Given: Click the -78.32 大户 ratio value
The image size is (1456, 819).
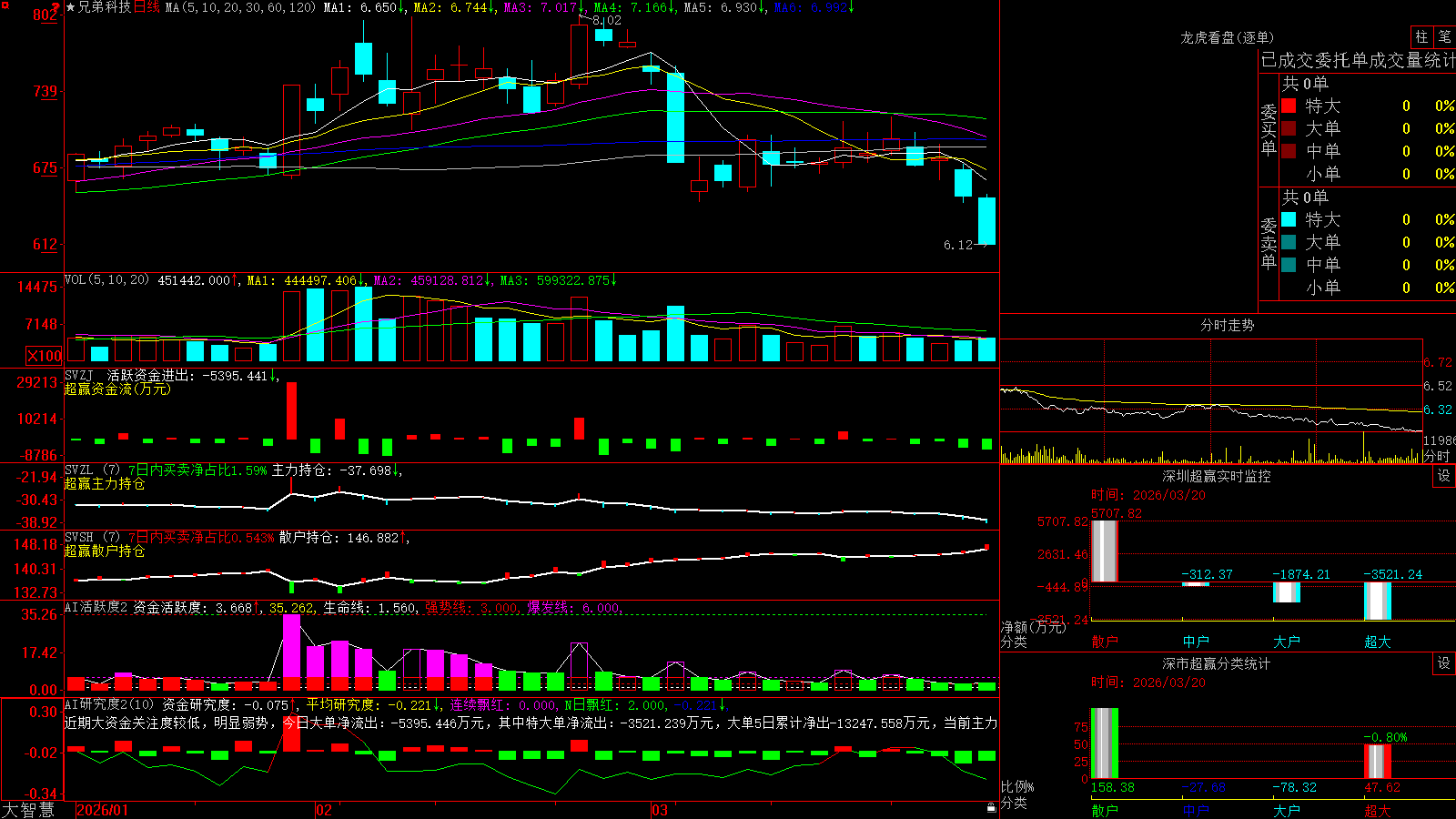Looking at the screenshot, I should point(1295,787).
